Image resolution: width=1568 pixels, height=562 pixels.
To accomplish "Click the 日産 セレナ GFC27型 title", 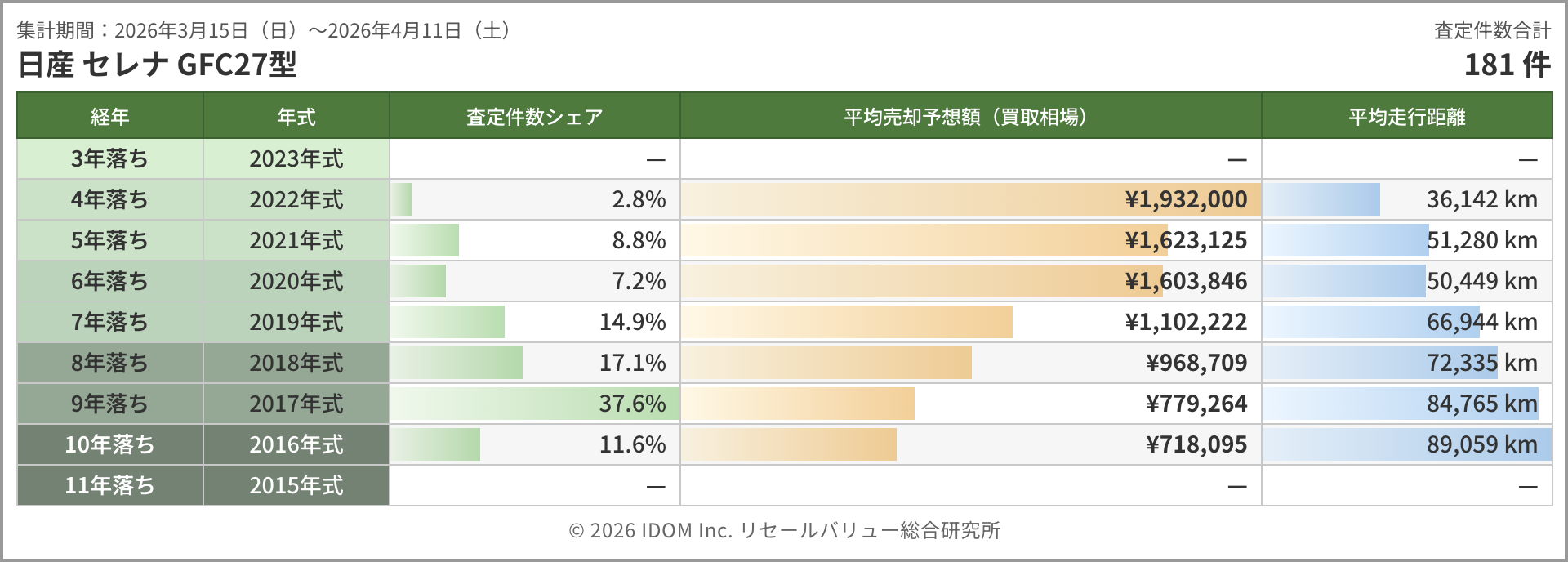I will click(x=157, y=65).
